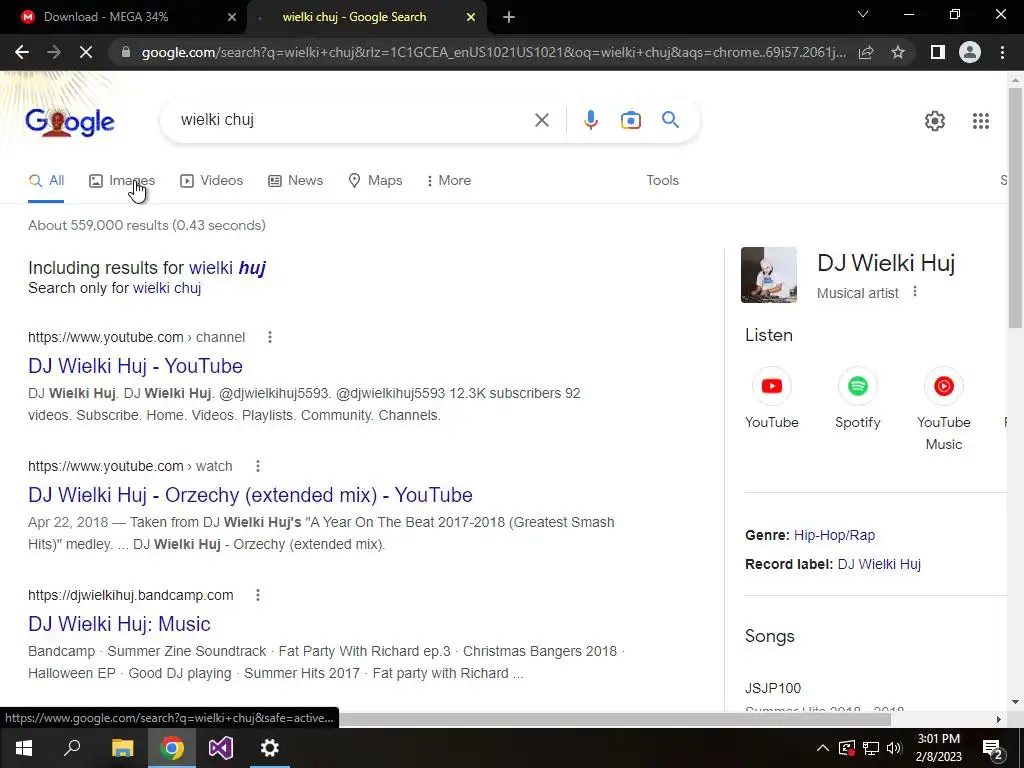Image resolution: width=1024 pixels, height=768 pixels.
Task: Stop loading the page with X button
Action: point(86,52)
